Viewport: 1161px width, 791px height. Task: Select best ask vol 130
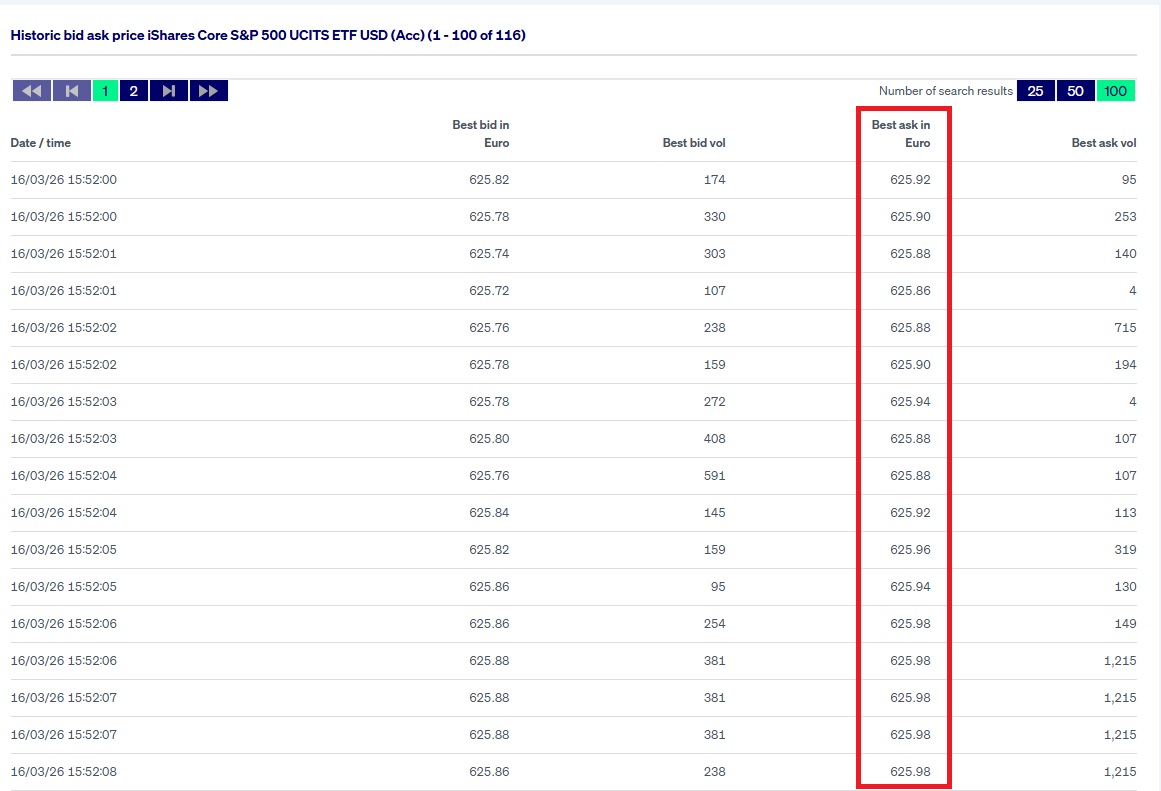(x=1125, y=587)
